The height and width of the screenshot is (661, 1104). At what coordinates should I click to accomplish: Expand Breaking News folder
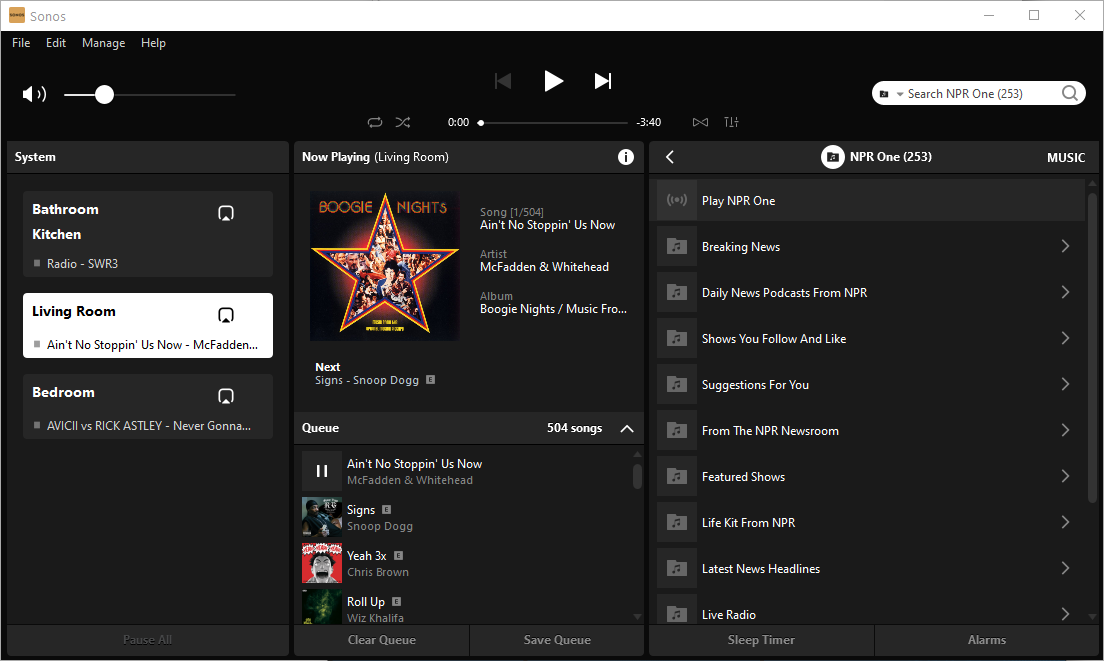(1065, 246)
